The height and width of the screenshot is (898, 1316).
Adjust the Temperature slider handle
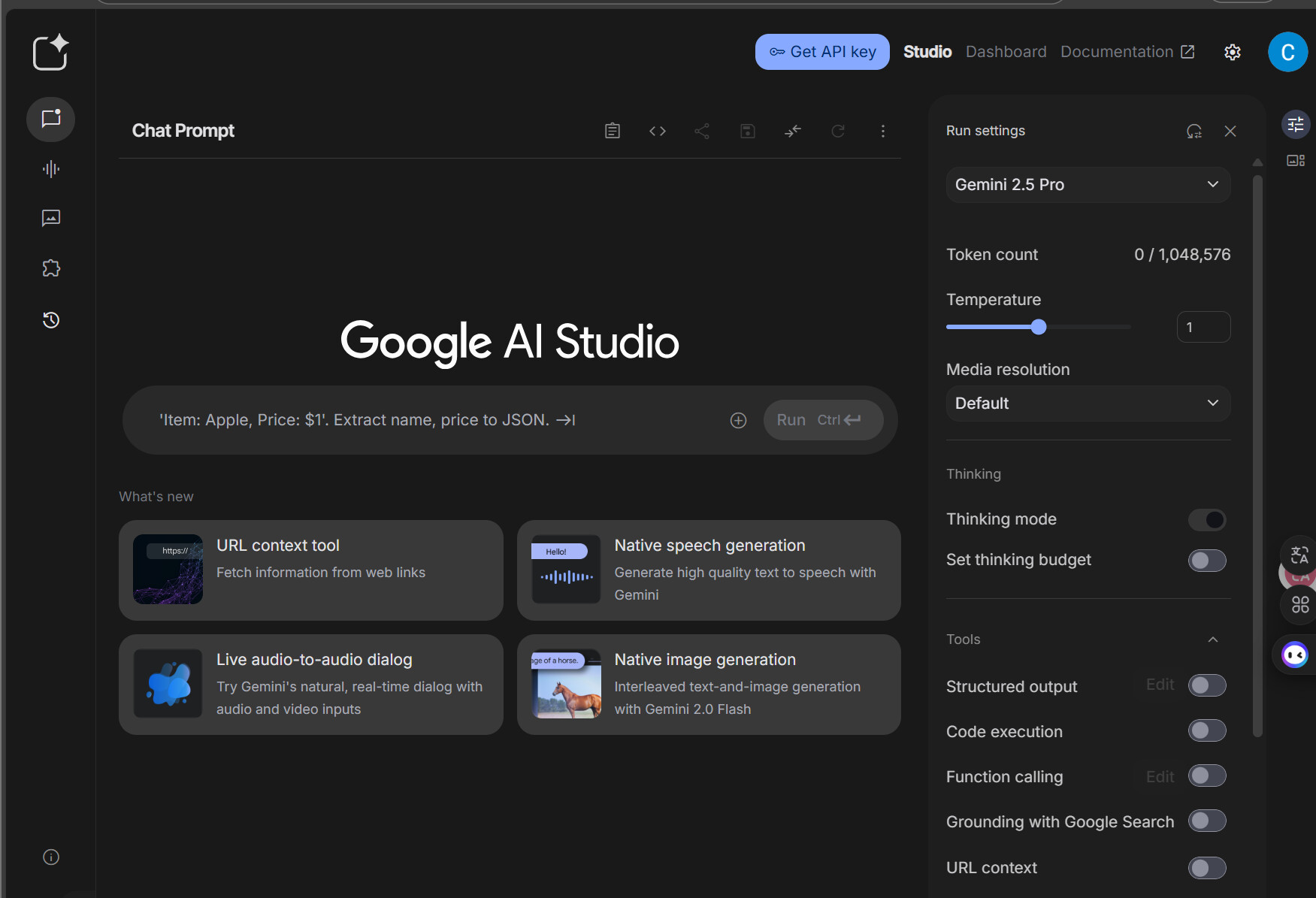click(x=1039, y=327)
